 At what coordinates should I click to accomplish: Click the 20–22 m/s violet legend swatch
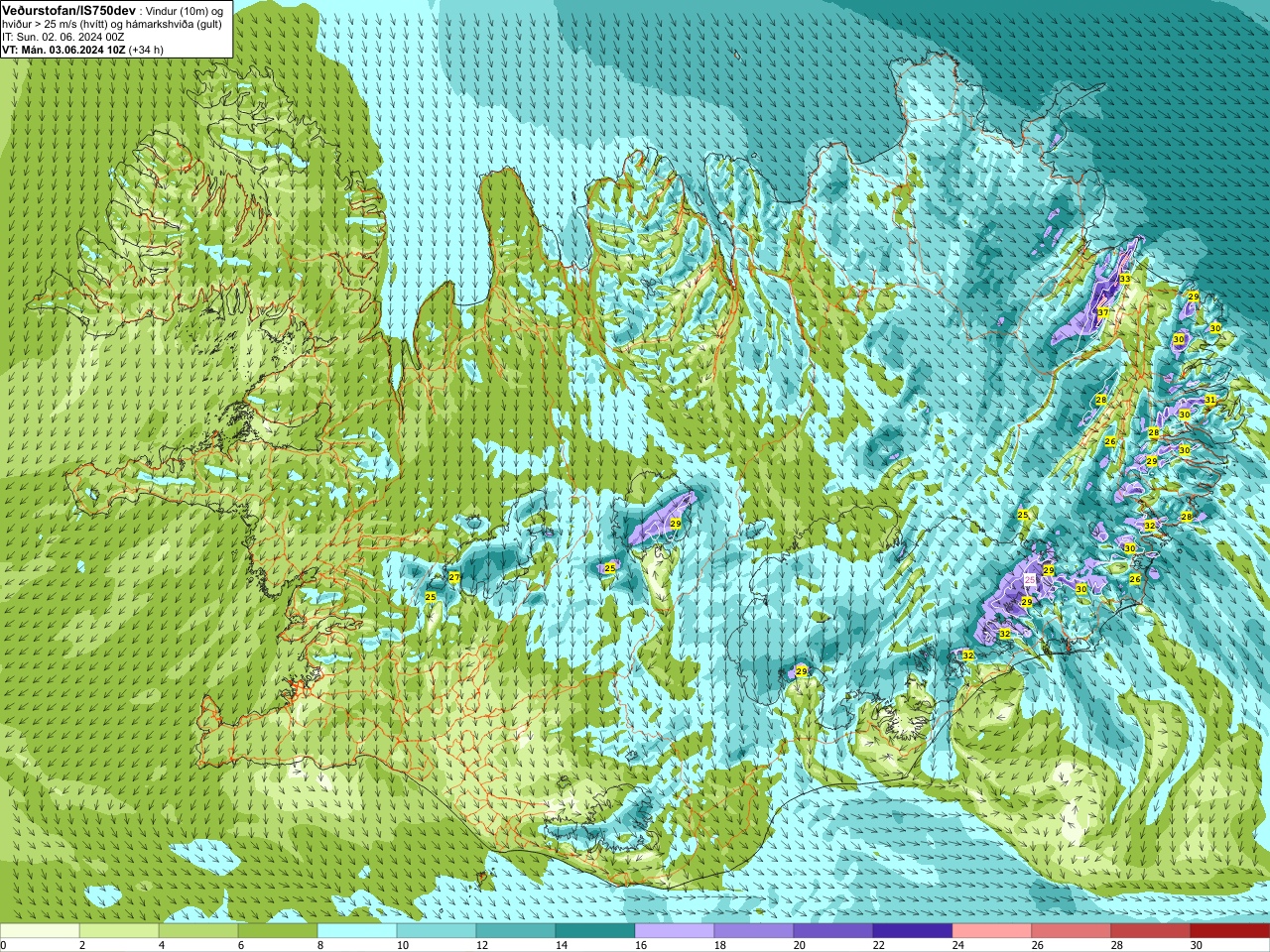(x=833, y=930)
